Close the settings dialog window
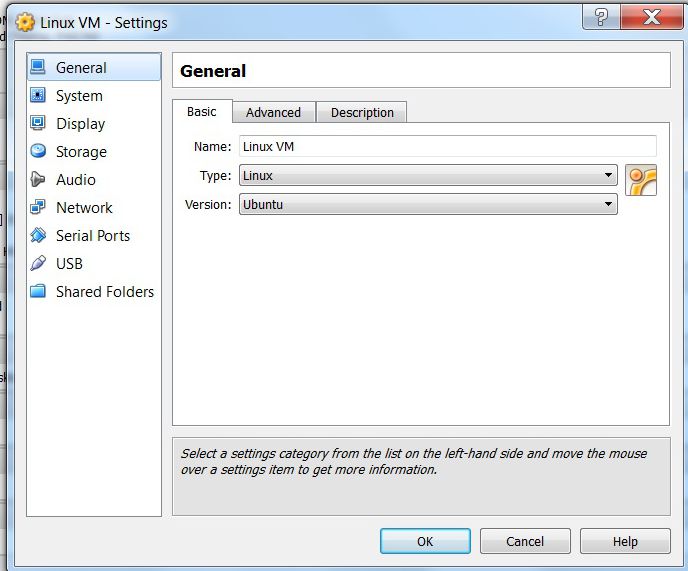Screen dimensions: 688x571 point(652,18)
